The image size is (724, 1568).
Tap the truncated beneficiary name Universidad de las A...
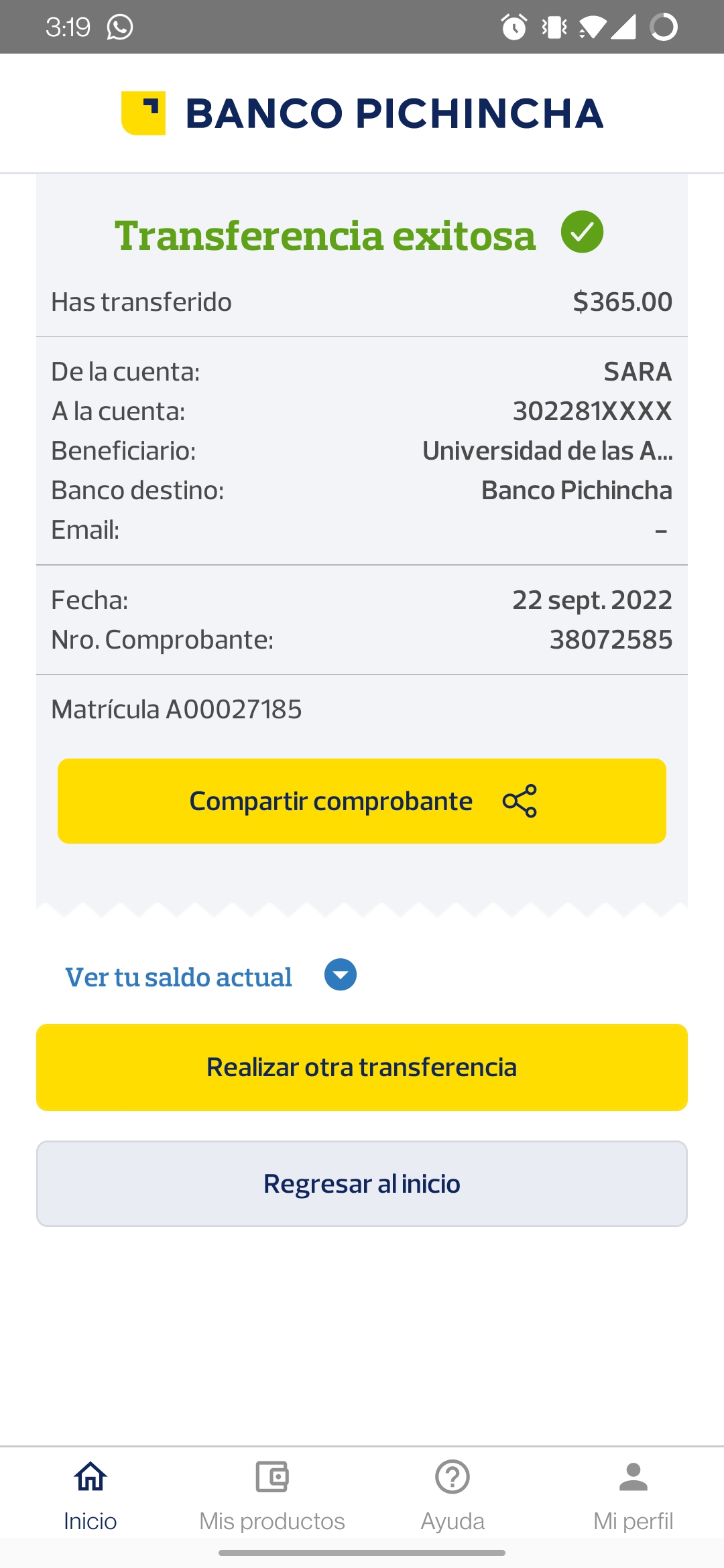tap(547, 451)
